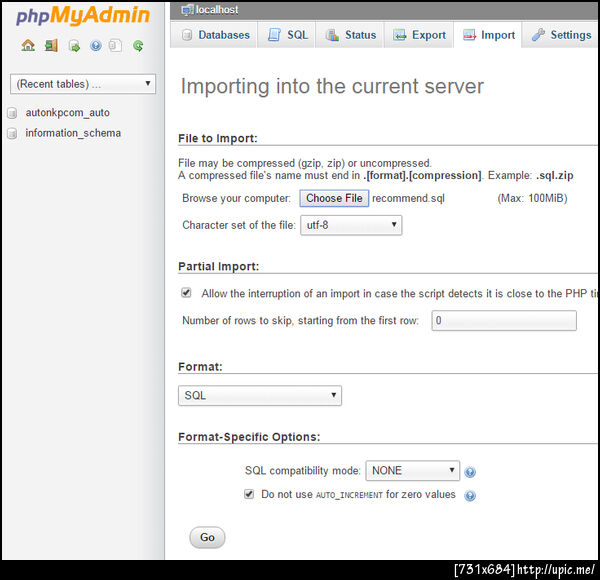This screenshot has width=600, height=580.
Task: Toggle Do not use AUTO_INCREMENT checkbox
Action: [249, 494]
